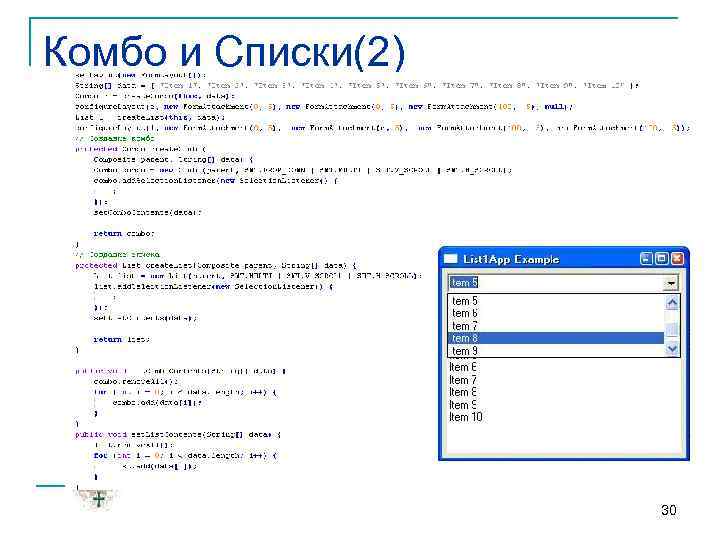Click the combo text field showing Item 5
The height and width of the screenshot is (540, 720).
click(x=556, y=283)
